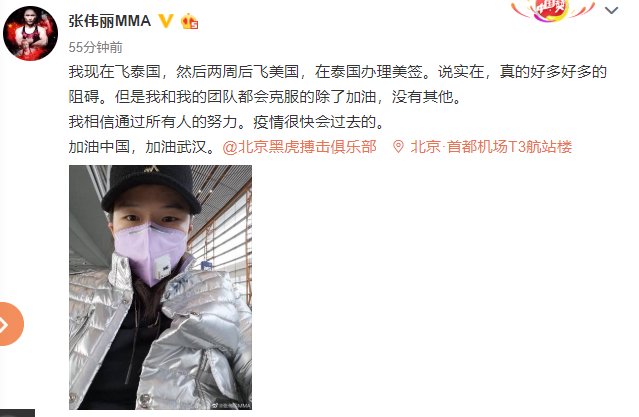The image size is (639, 417).
Task: Click the orange double-arrow circle button
Action: coord(9,324)
